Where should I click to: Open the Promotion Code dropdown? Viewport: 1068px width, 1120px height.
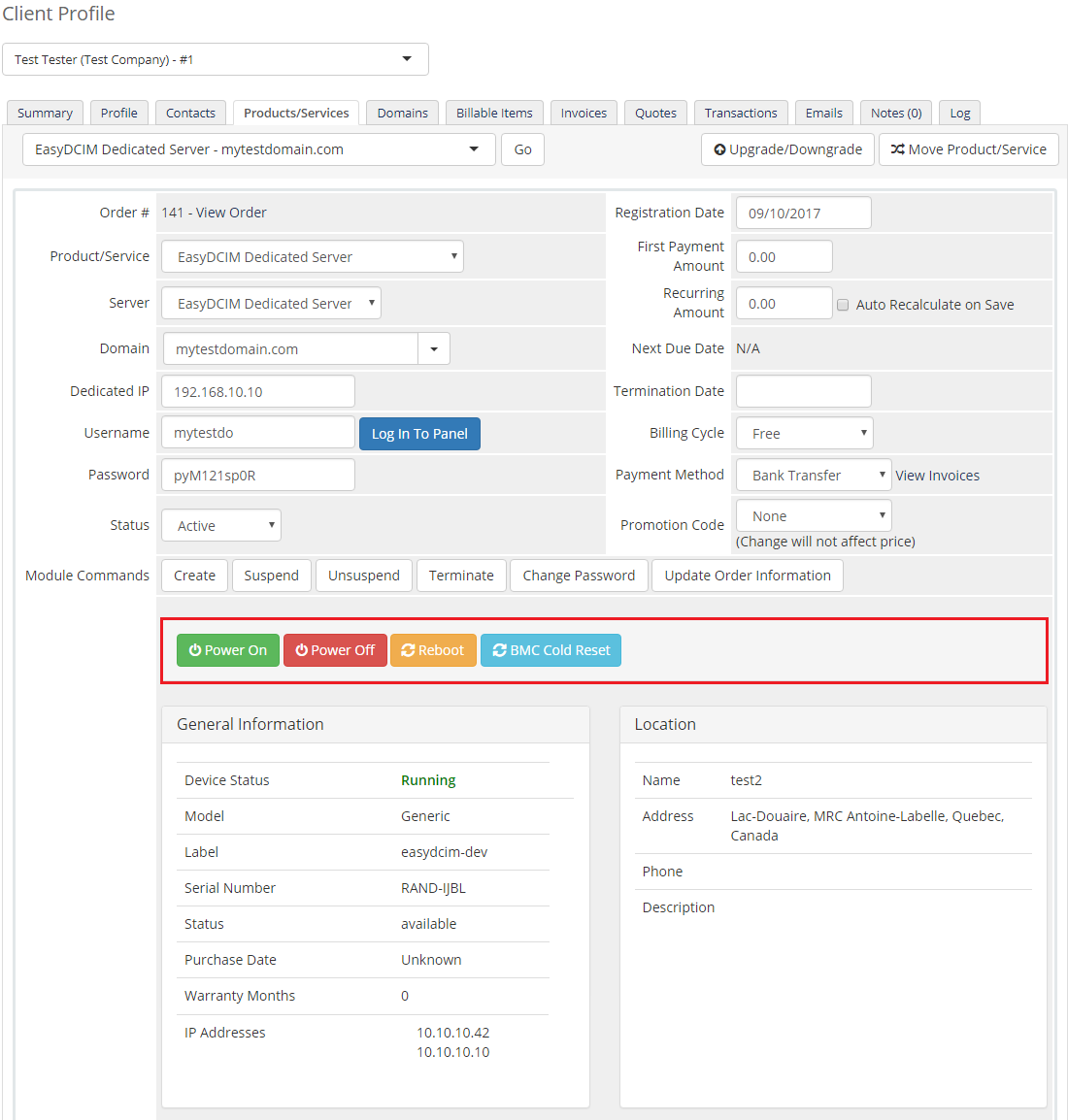pyautogui.click(x=814, y=515)
